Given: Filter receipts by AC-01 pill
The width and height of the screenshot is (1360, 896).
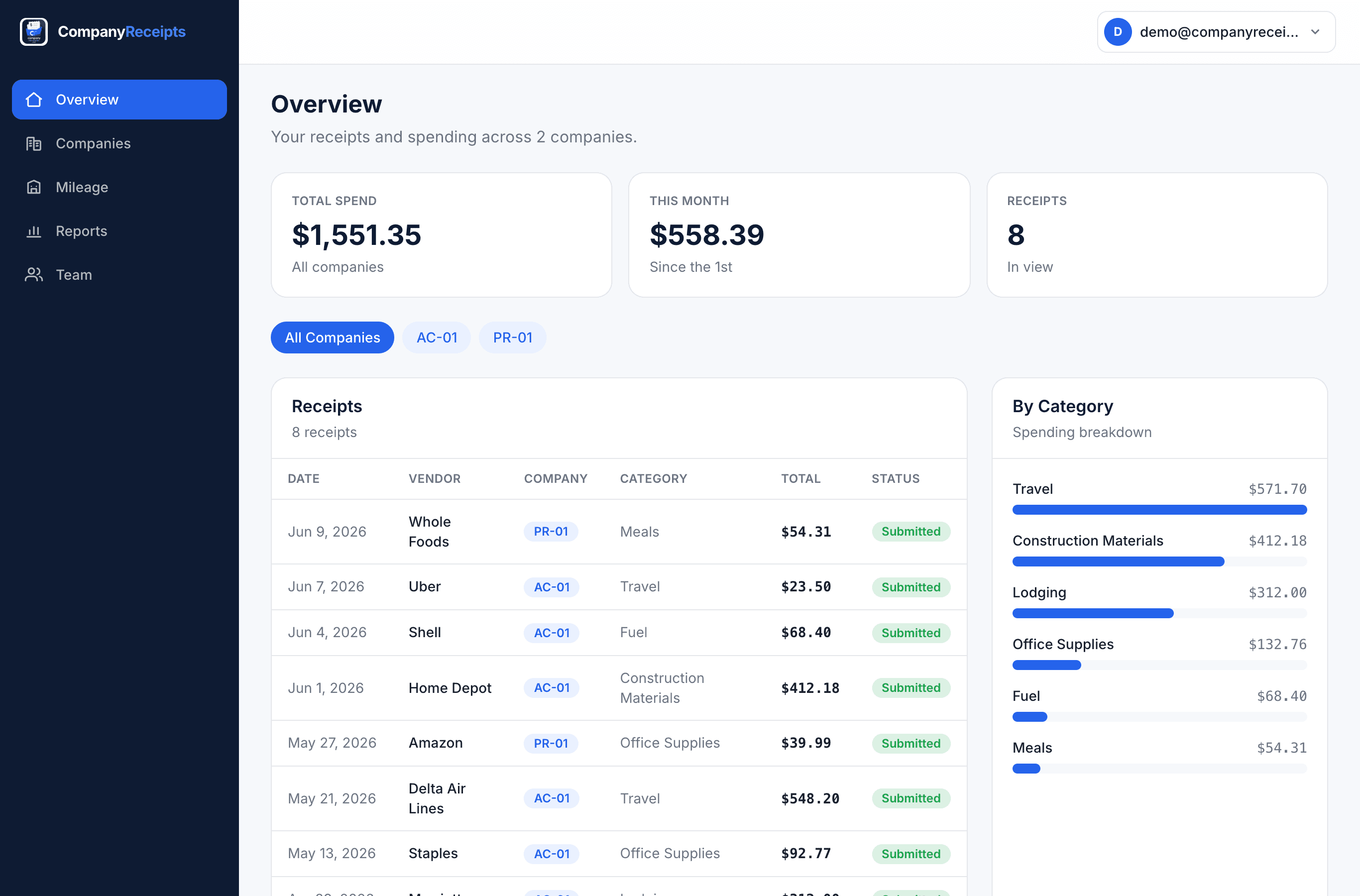Looking at the screenshot, I should 437,337.
